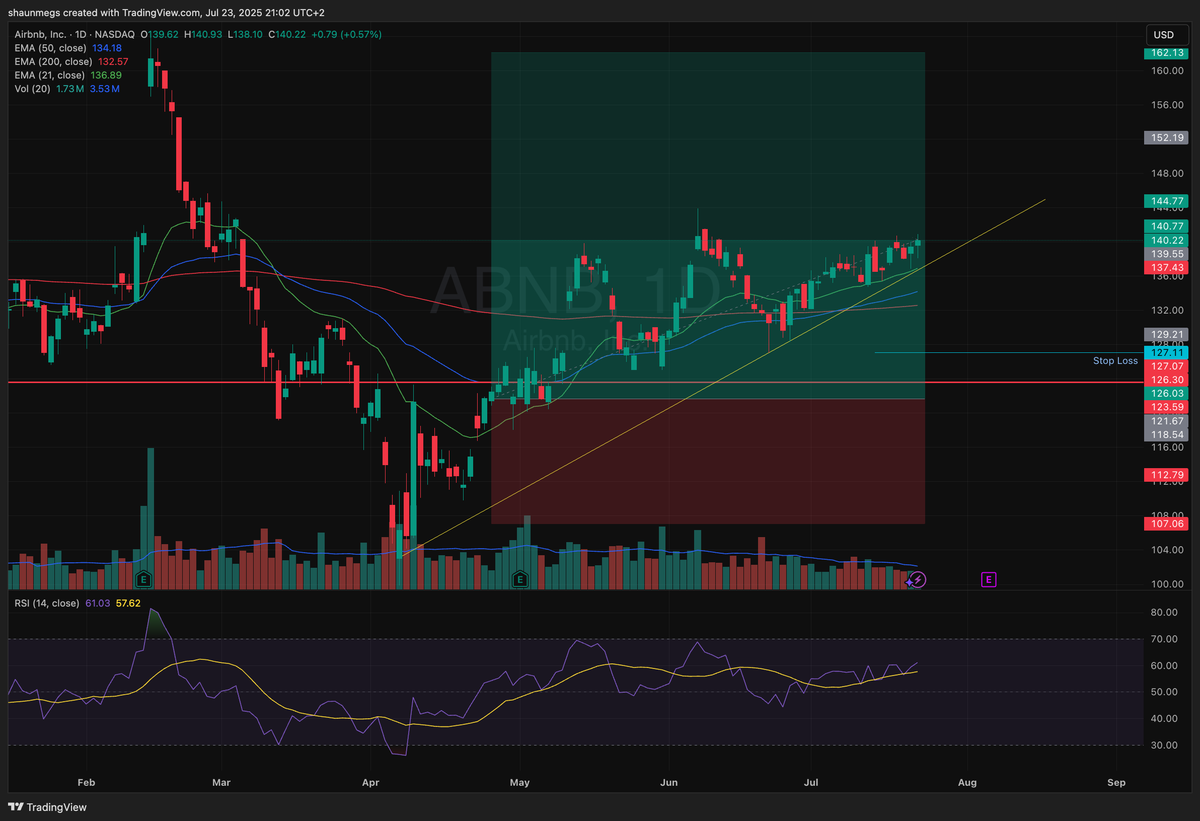Click the 156.00 price axis label
Image resolution: width=1200 pixels, height=821 pixels.
(1167, 105)
